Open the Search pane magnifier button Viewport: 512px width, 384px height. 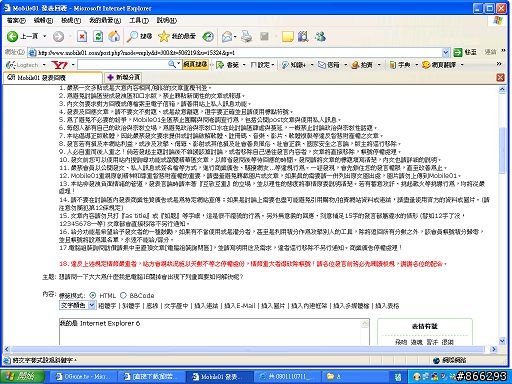pyautogui.click(x=139, y=36)
